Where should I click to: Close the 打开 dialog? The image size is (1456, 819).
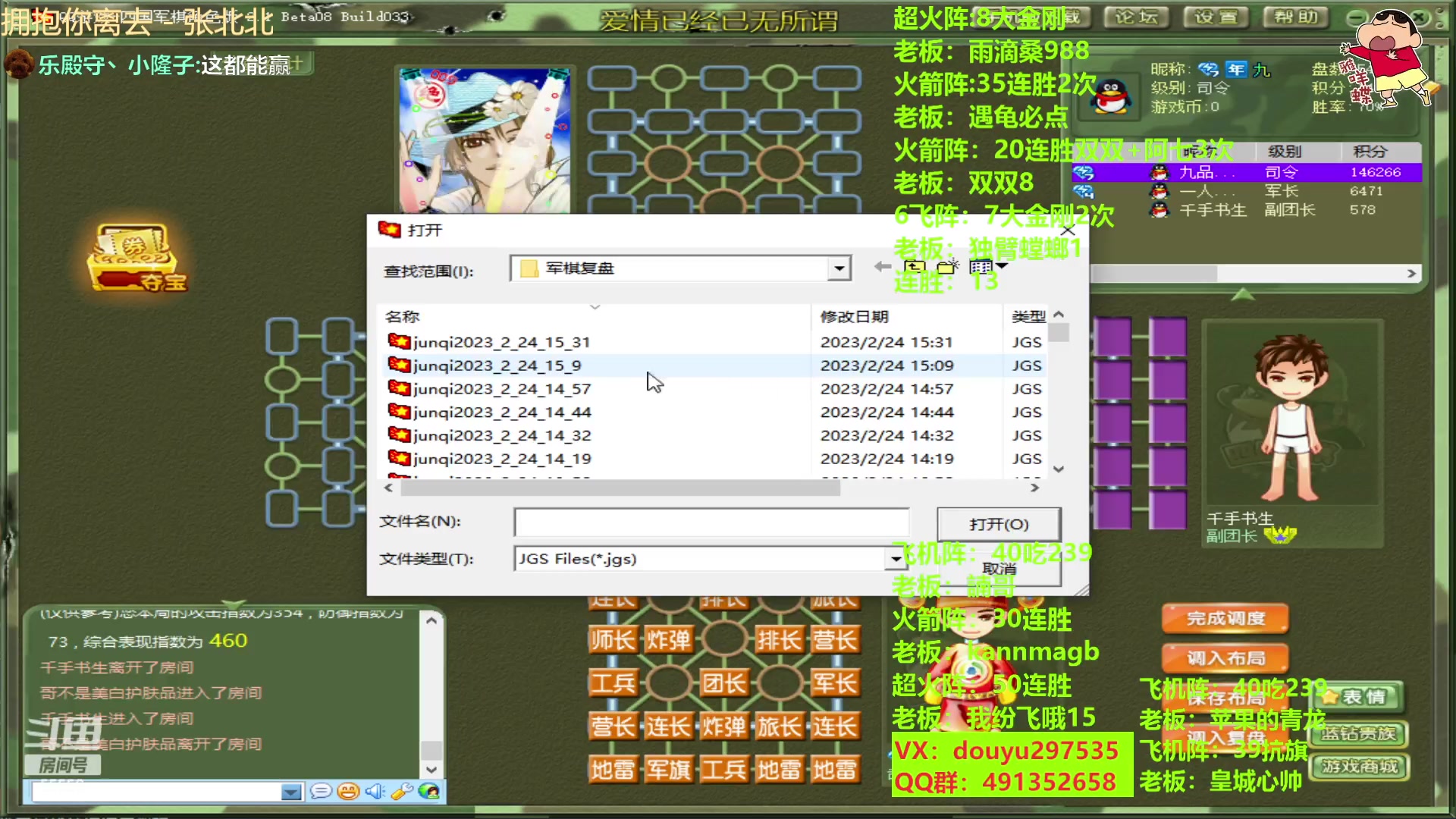[x=1068, y=230]
